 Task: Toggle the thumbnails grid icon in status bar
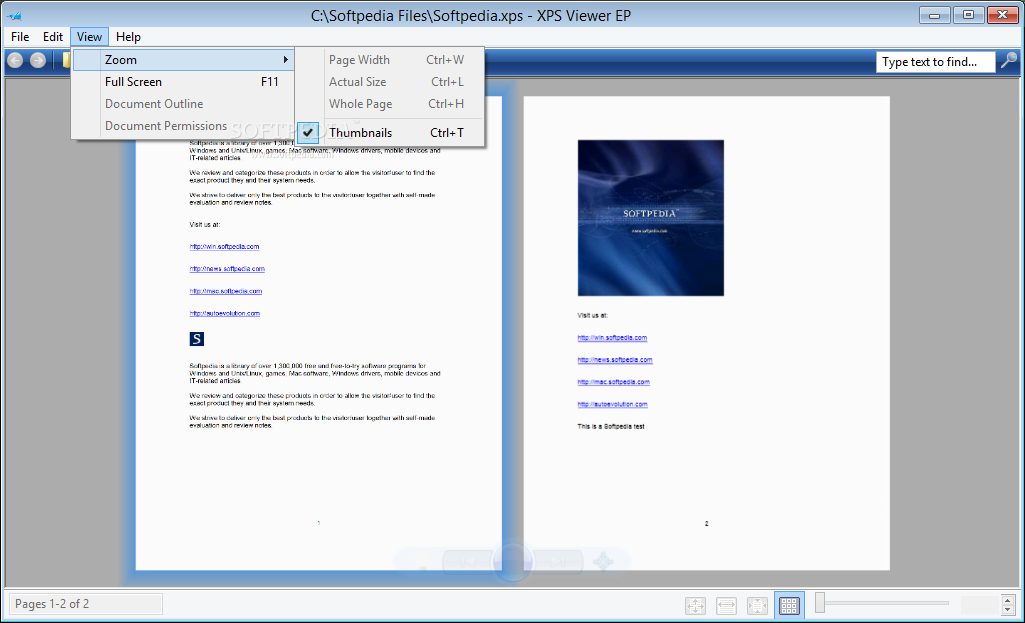(789, 605)
